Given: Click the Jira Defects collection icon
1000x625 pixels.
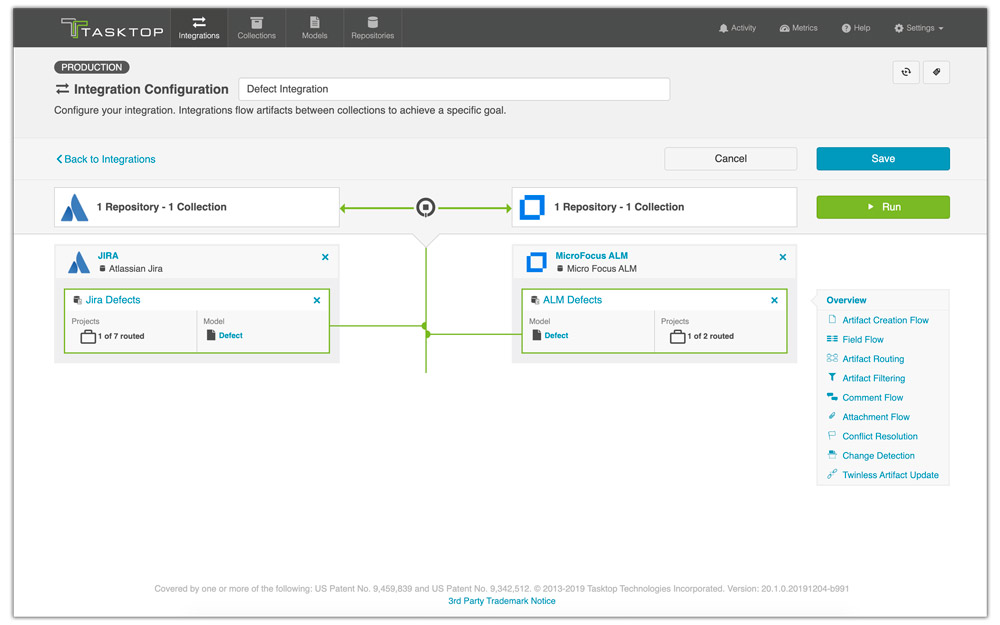Looking at the screenshot, I should (77, 300).
